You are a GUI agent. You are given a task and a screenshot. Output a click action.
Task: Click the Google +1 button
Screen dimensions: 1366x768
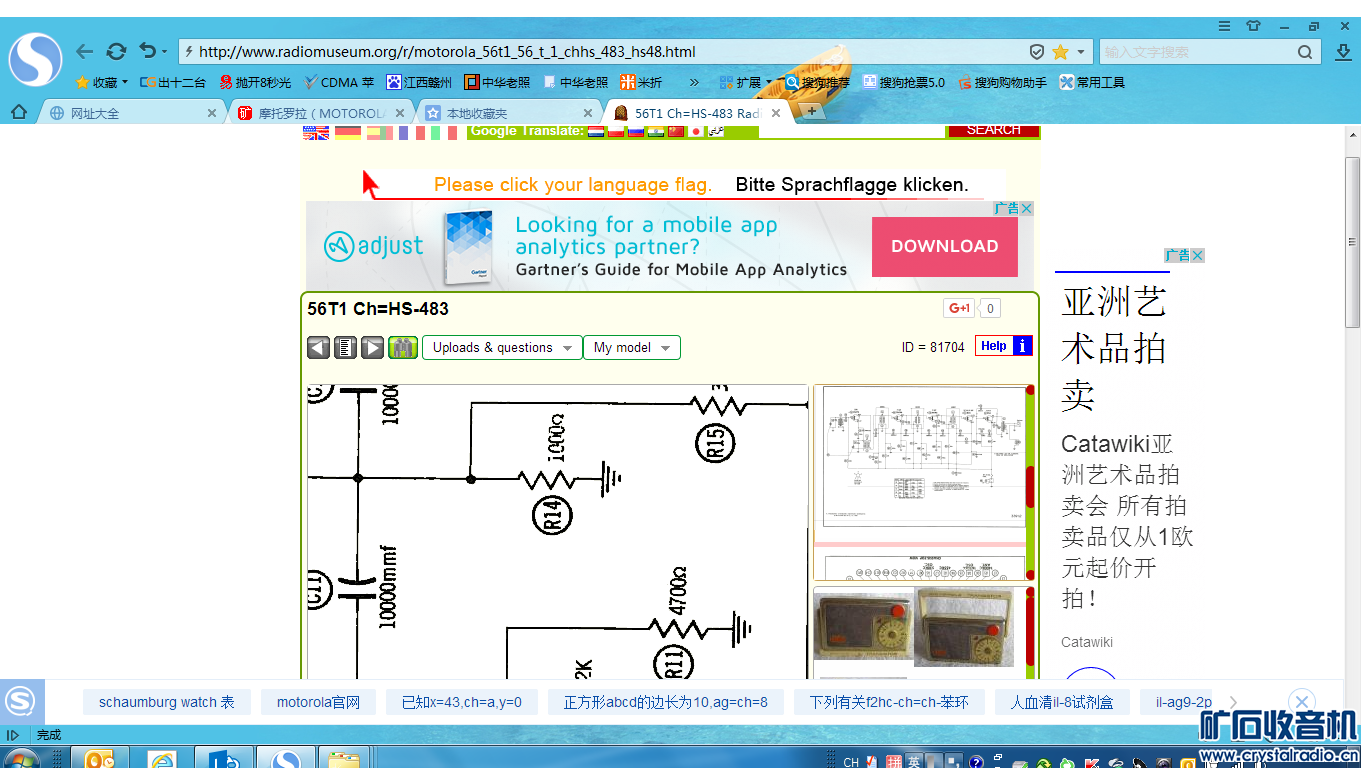(x=958, y=308)
